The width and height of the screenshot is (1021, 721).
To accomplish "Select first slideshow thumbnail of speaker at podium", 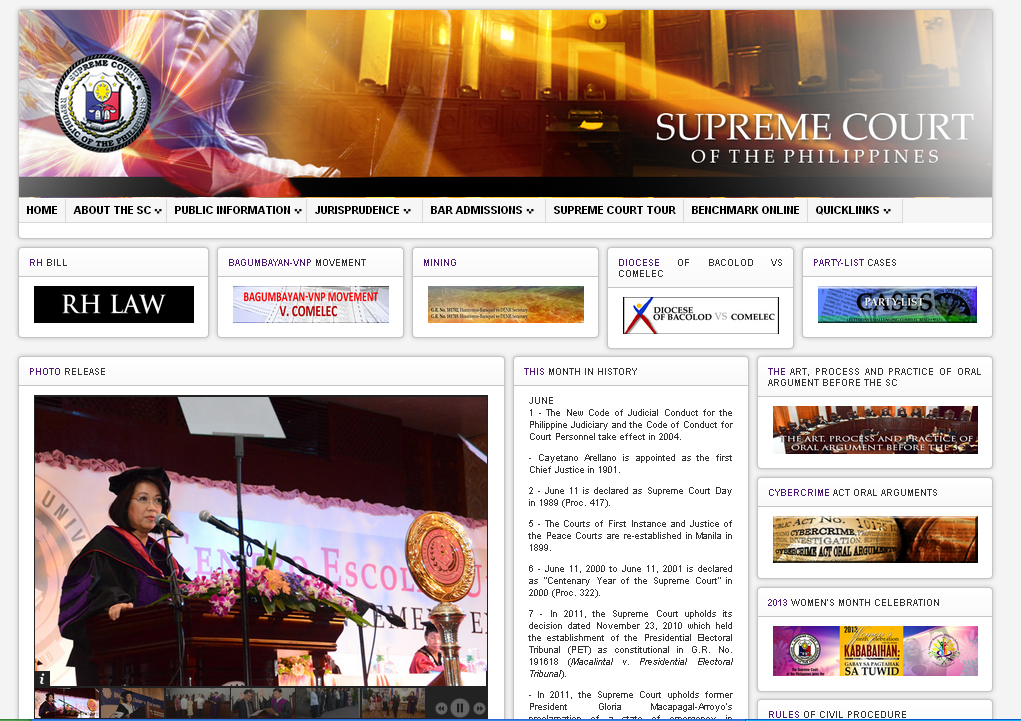I will [x=66, y=703].
